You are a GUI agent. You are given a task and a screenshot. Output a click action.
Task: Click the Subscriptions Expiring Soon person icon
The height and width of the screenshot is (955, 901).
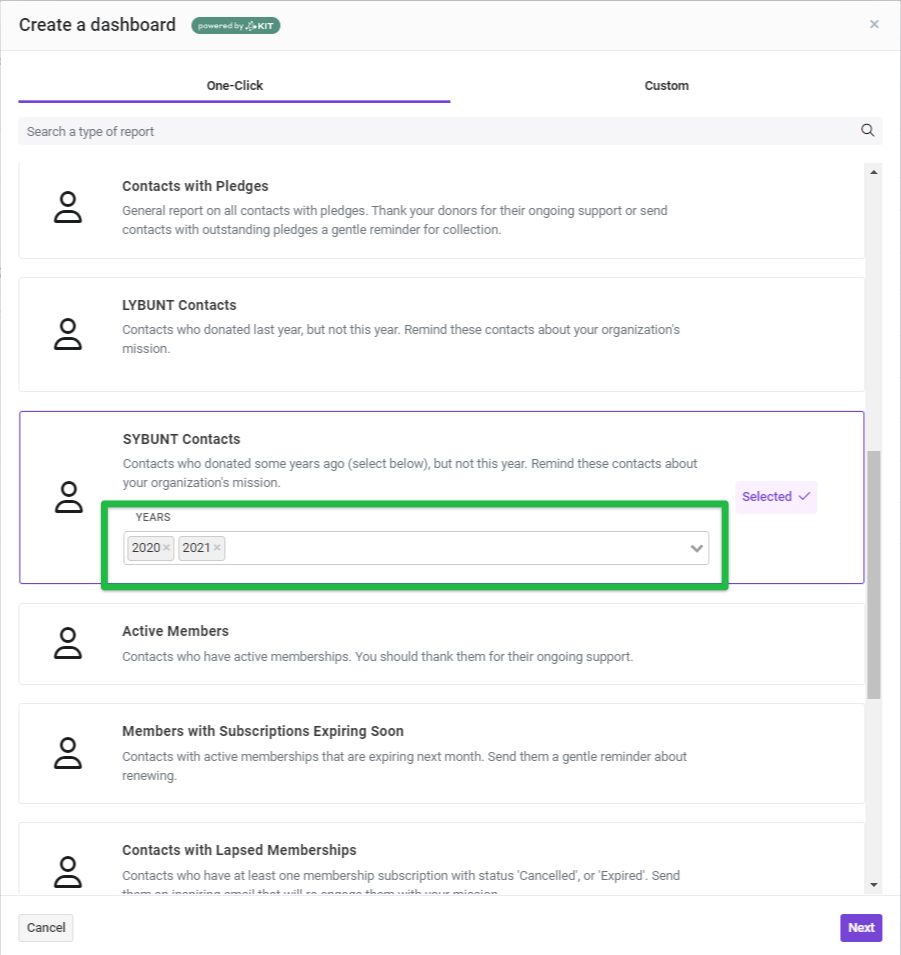pos(68,753)
